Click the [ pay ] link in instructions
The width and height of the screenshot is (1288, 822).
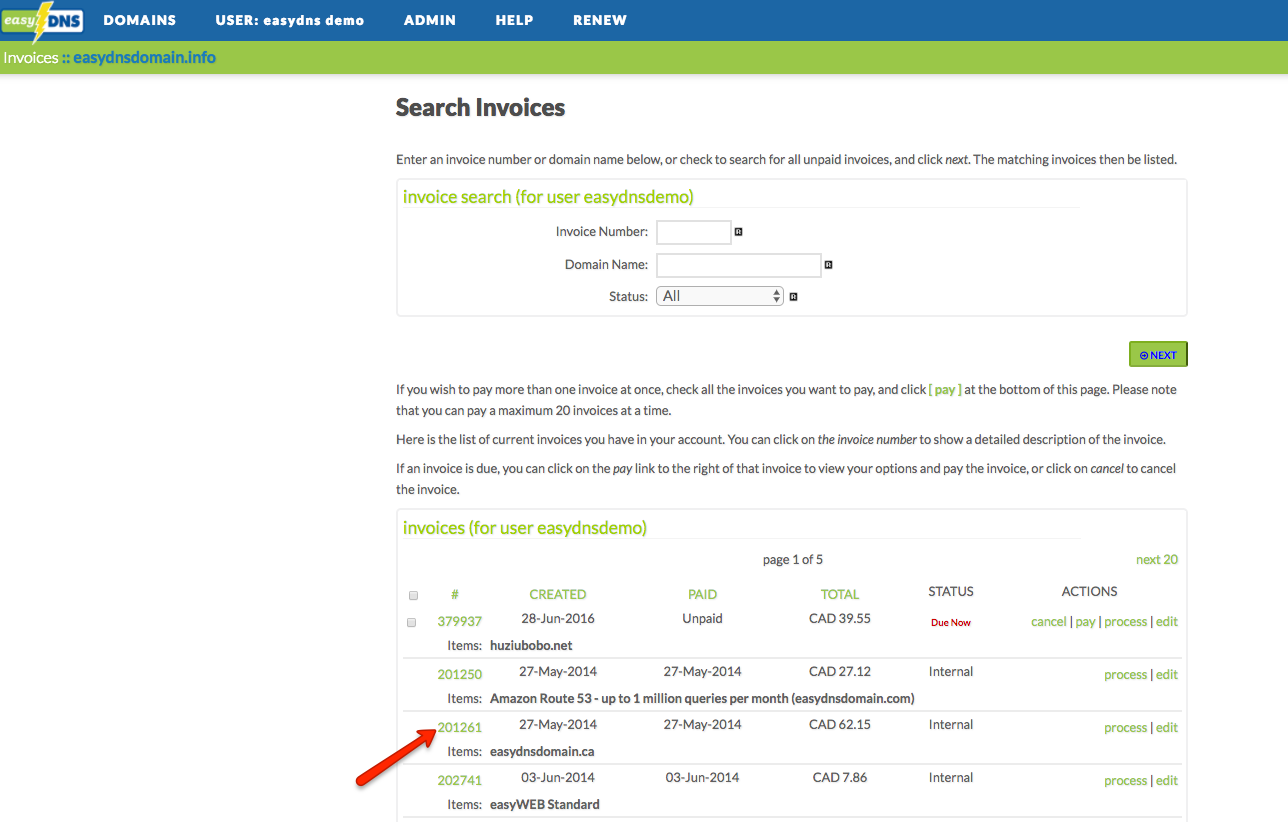[945, 390]
